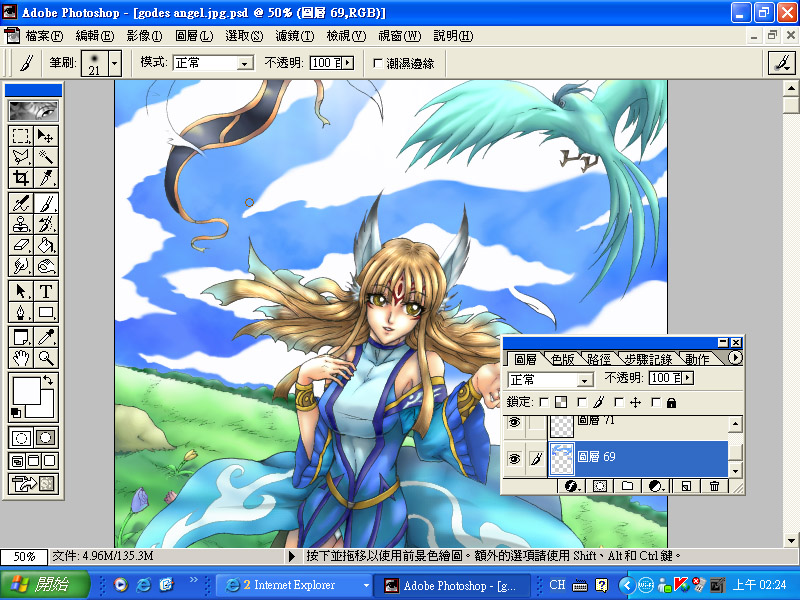Open the 檔案(F) menu
Image resolution: width=800 pixels, height=600 pixels.
pyautogui.click(x=44, y=36)
